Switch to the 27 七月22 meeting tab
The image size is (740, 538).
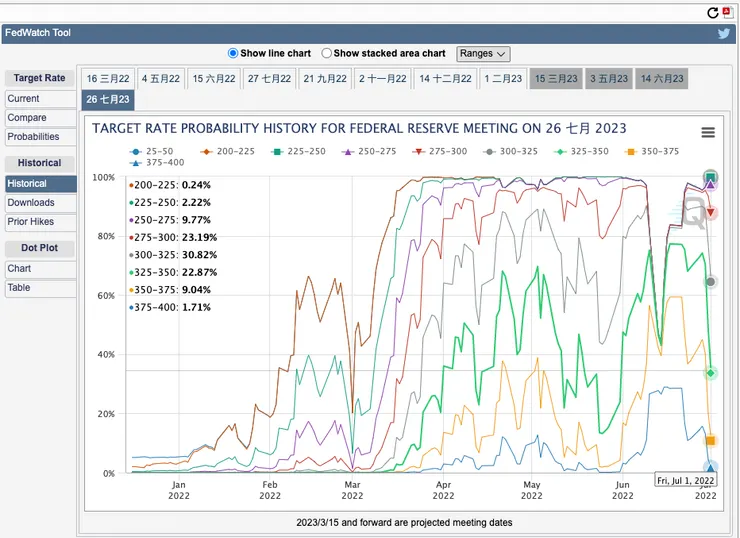click(269, 79)
